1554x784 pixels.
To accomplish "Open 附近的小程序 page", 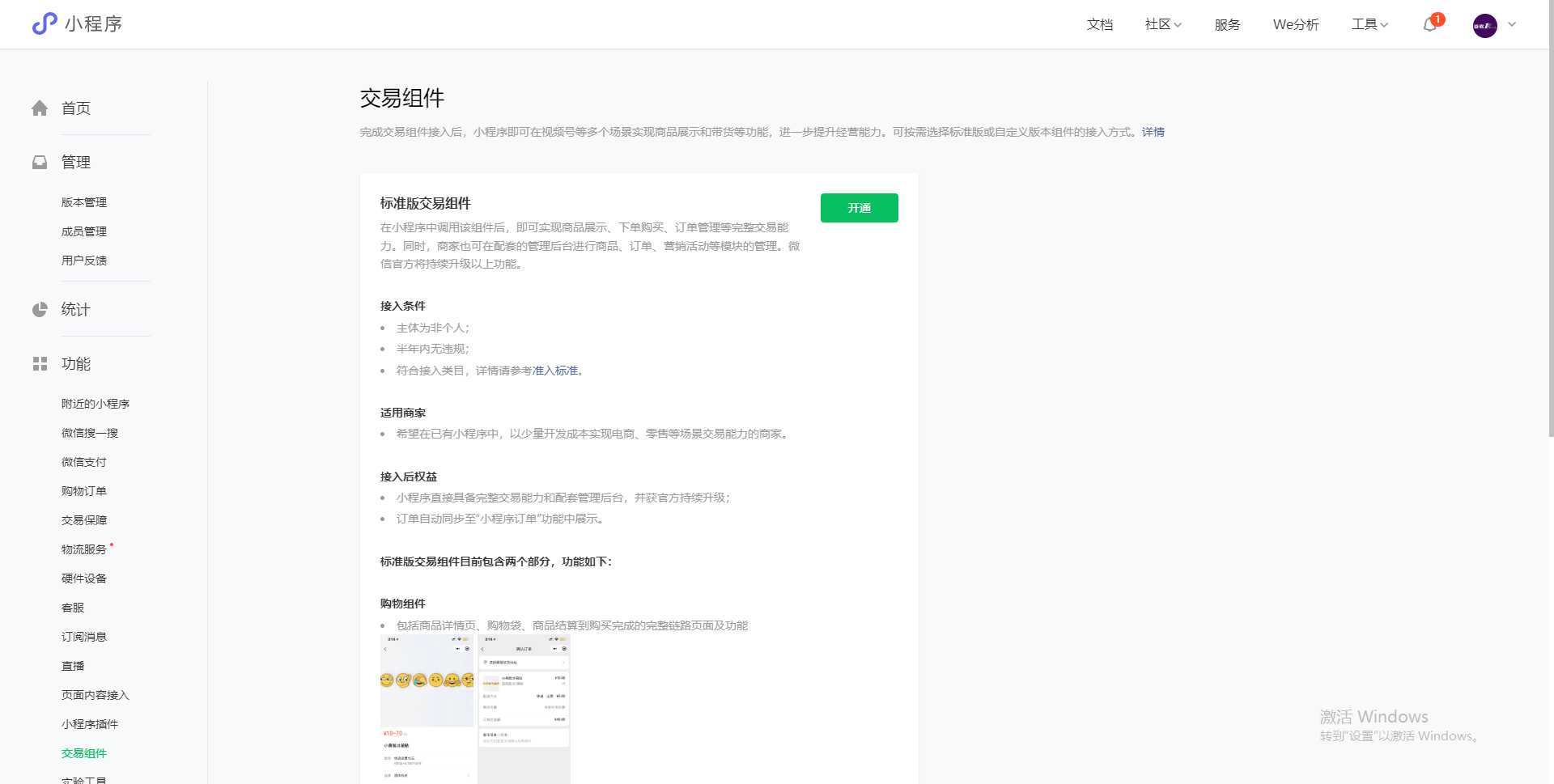I will [96, 404].
